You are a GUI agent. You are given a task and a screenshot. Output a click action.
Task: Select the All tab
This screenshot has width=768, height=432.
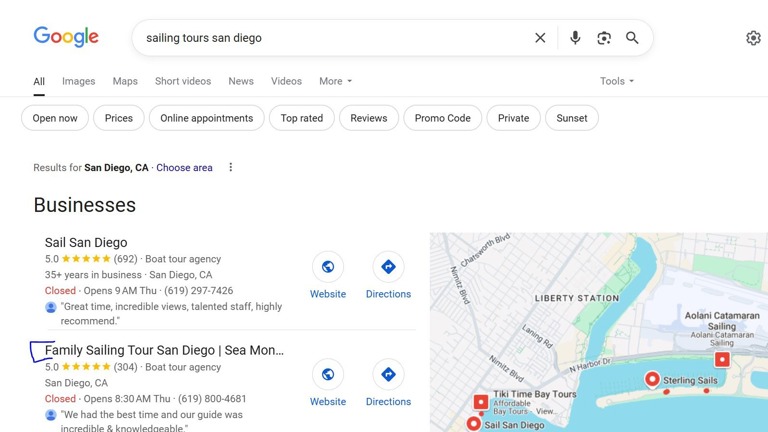39,81
